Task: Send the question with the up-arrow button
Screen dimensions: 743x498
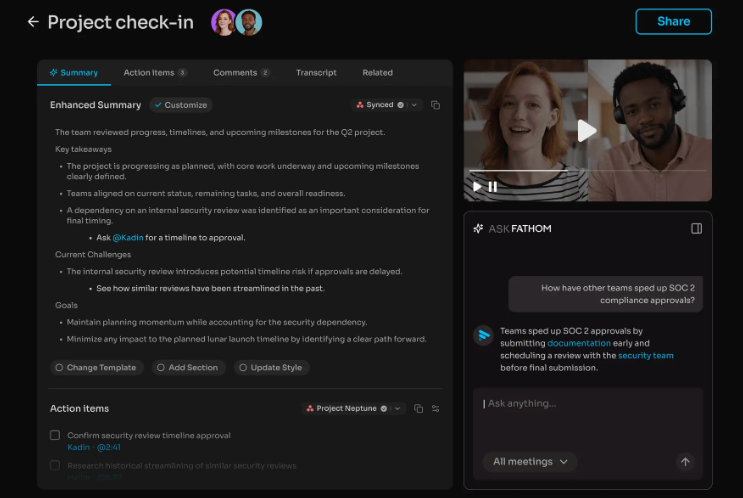Action: tap(685, 462)
